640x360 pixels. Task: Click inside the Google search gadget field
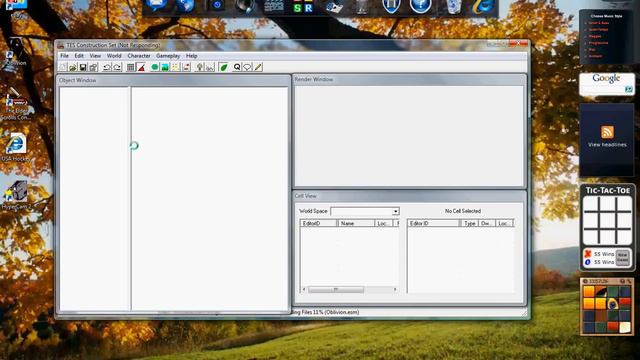click(x=602, y=89)
